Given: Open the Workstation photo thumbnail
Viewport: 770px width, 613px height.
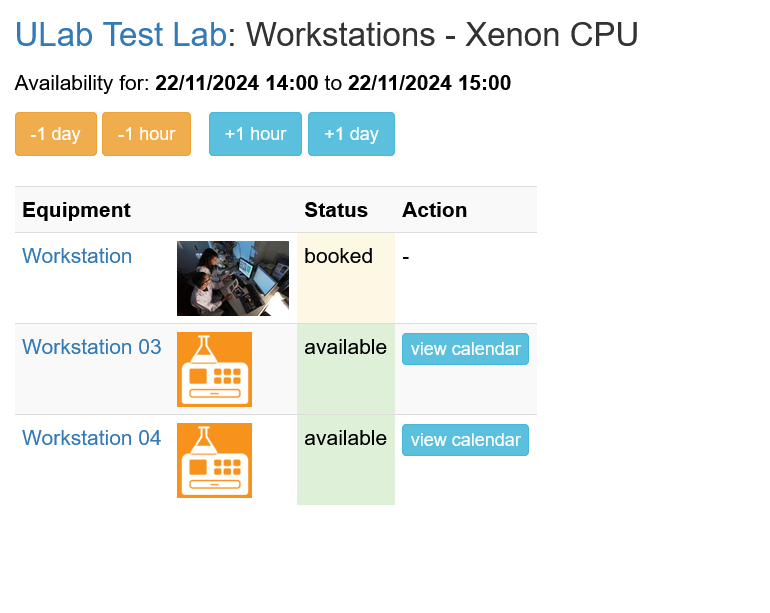Looking at the screenshot, I should point(232,278).
